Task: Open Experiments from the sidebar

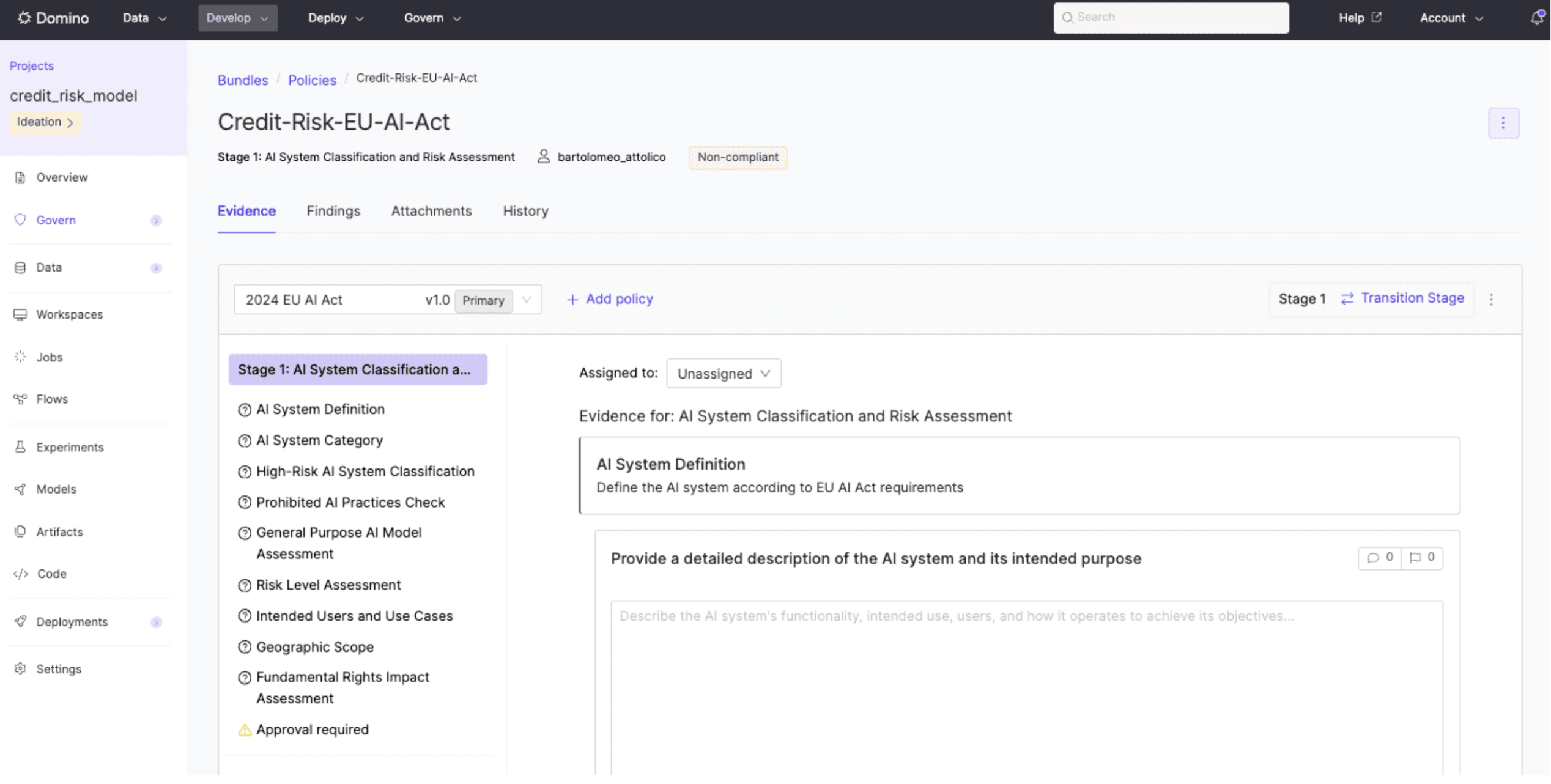Action: (x=69, y=447)
